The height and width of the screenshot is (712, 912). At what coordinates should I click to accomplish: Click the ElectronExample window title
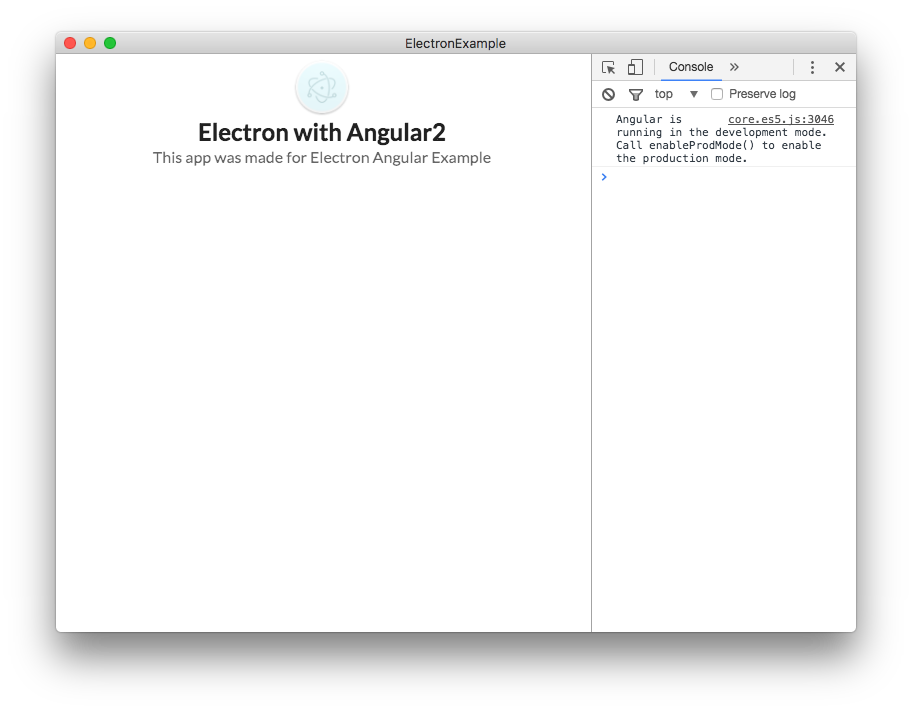pyautogui.click(x=455, y=44)
